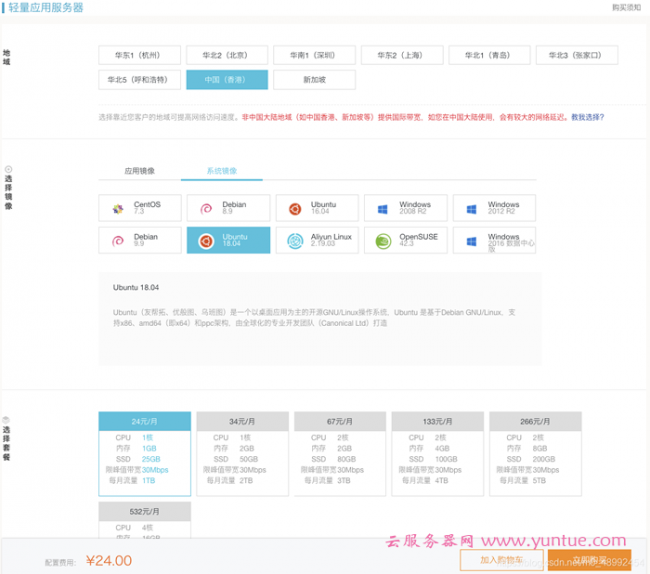Select the 华北2（北京） region
The image size is (650, 574).
tap(226, 56)
